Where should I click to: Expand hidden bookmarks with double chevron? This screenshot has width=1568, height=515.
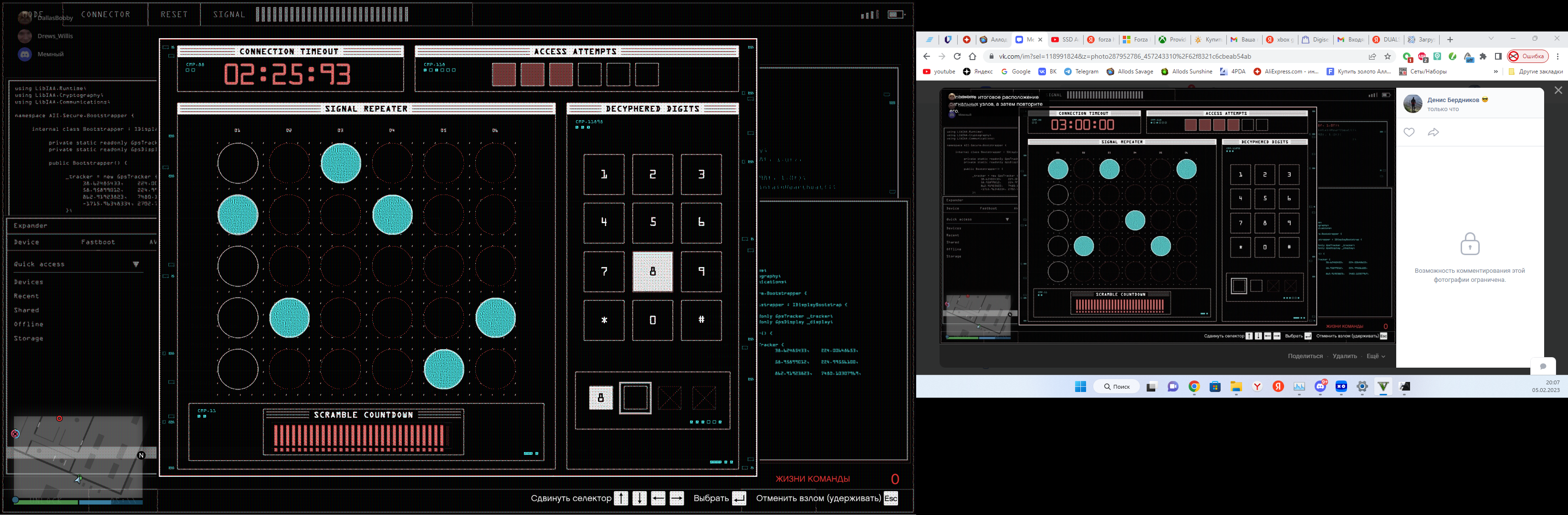pos(1495,71)
